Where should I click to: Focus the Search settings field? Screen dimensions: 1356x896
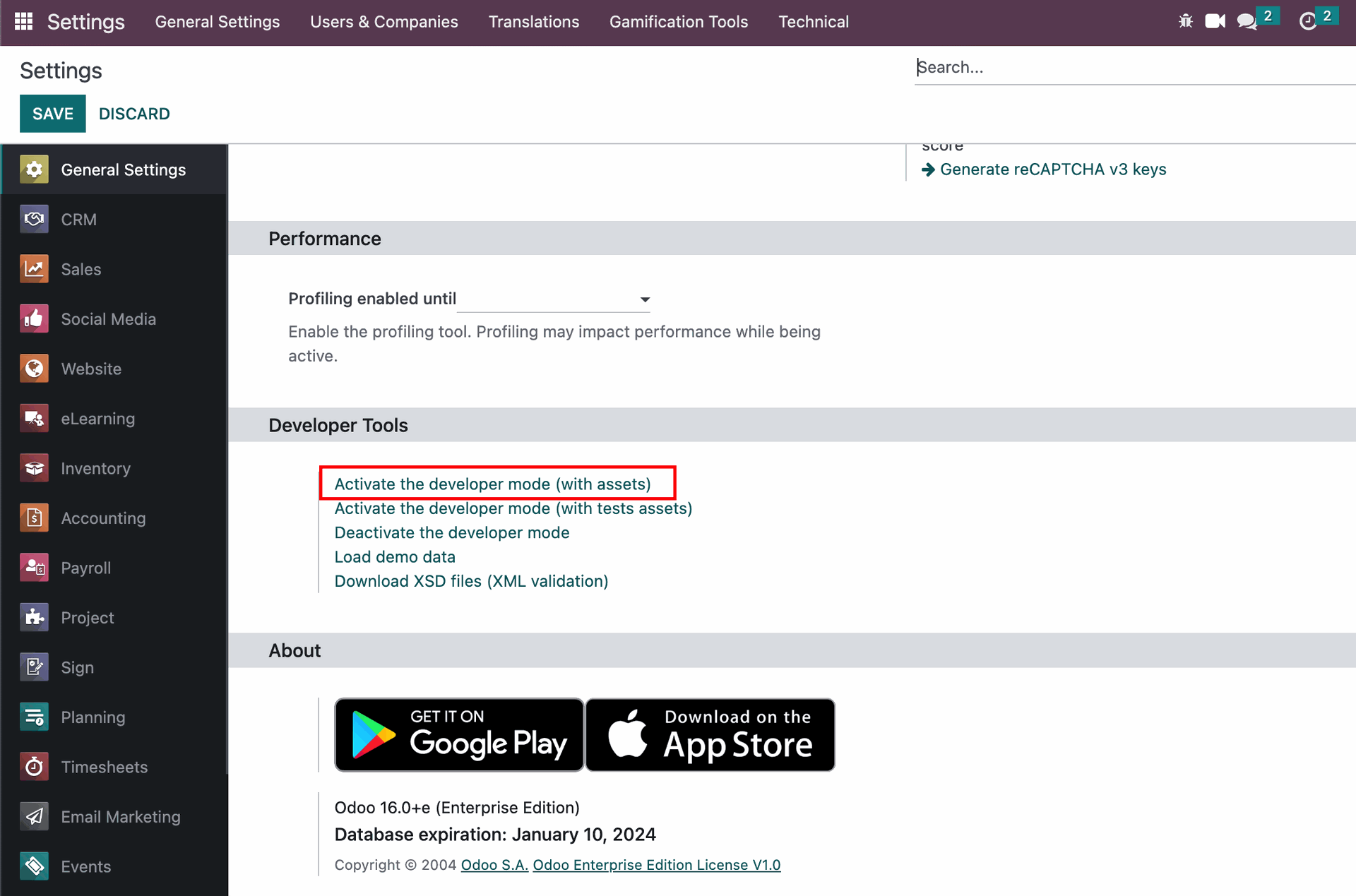[x=1135, y=67]
